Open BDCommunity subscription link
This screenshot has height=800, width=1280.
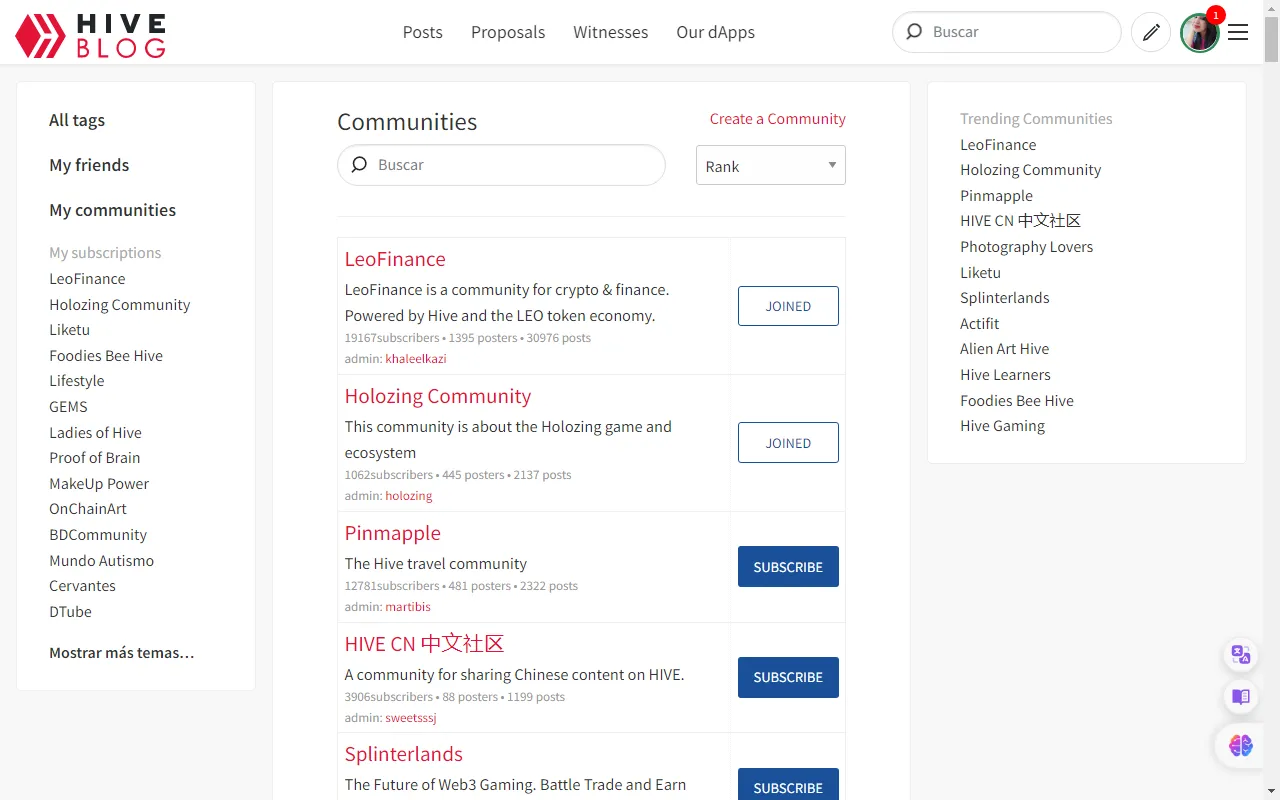[x=98, y=535]
